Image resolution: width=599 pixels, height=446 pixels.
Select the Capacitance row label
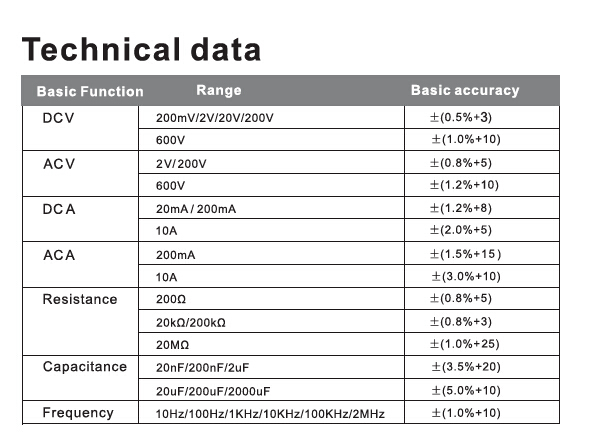[x=84, y=367]
